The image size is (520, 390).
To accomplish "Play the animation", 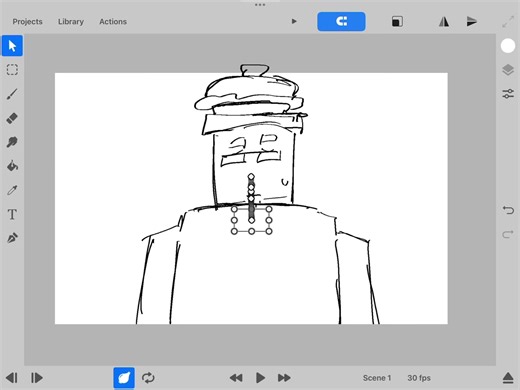I will tap(260, 378).
